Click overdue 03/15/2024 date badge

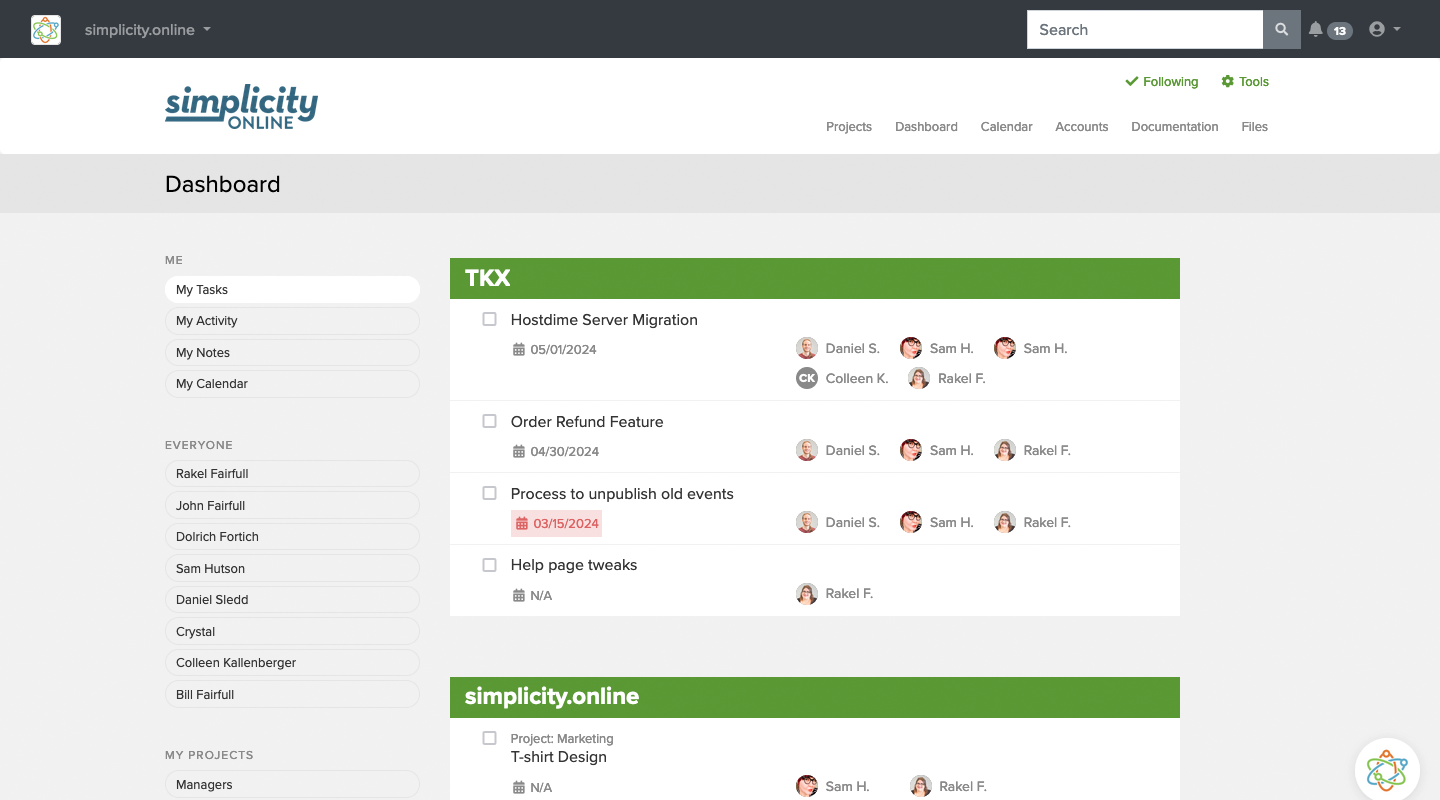pos(556,523)
